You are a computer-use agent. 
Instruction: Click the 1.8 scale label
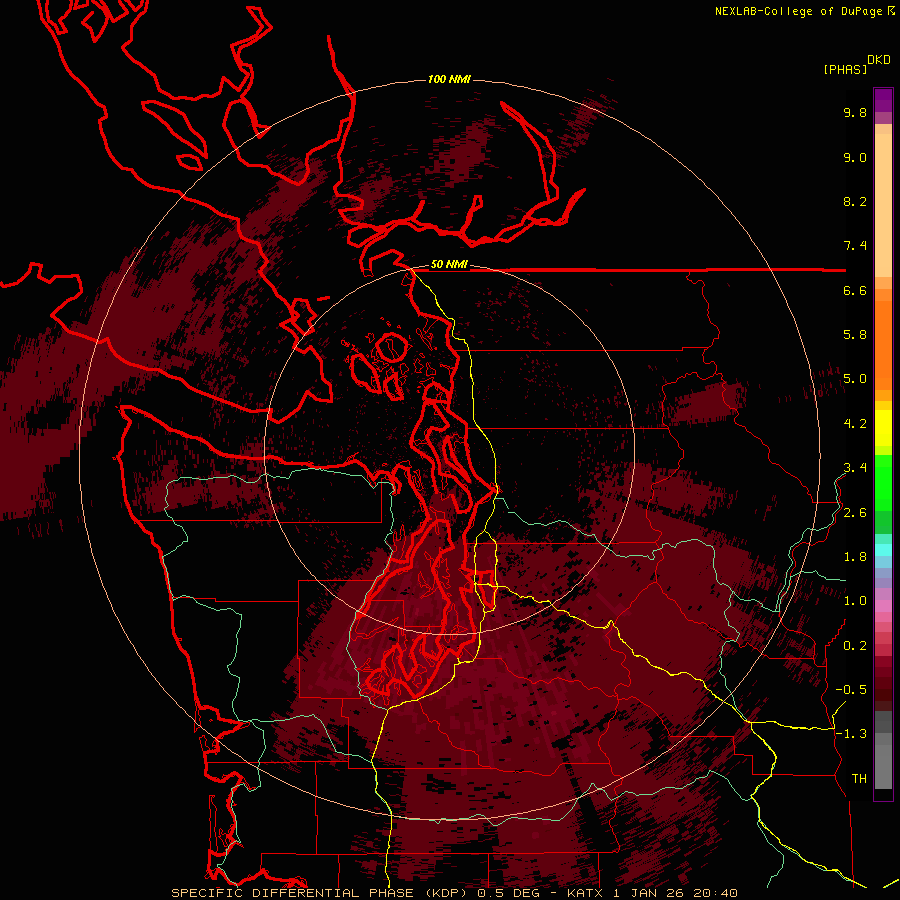pyautogui.click(x=855, y=557)
